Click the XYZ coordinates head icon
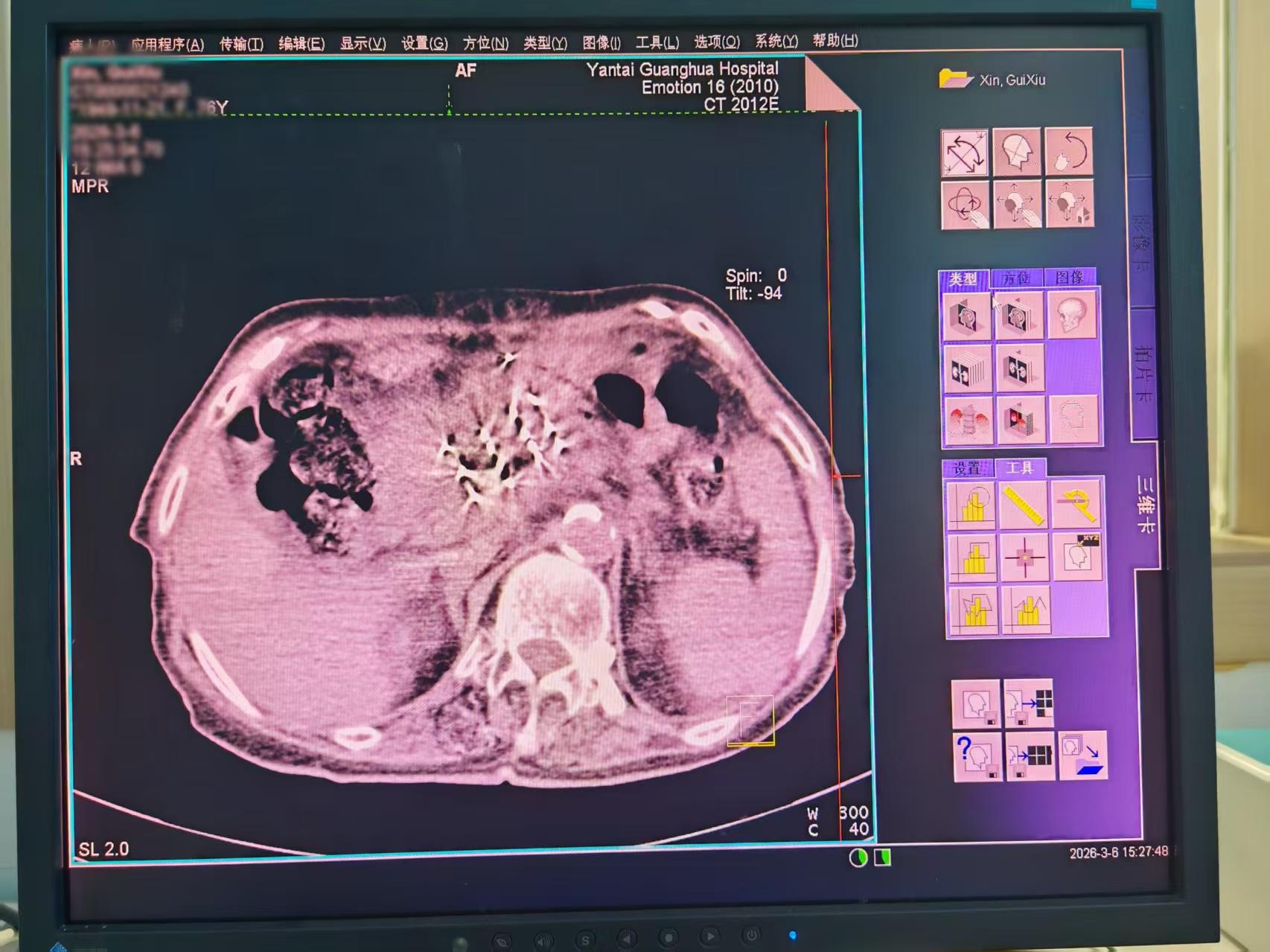The height and width of the screenshot is (952, 1270). tap(1077, 555)
